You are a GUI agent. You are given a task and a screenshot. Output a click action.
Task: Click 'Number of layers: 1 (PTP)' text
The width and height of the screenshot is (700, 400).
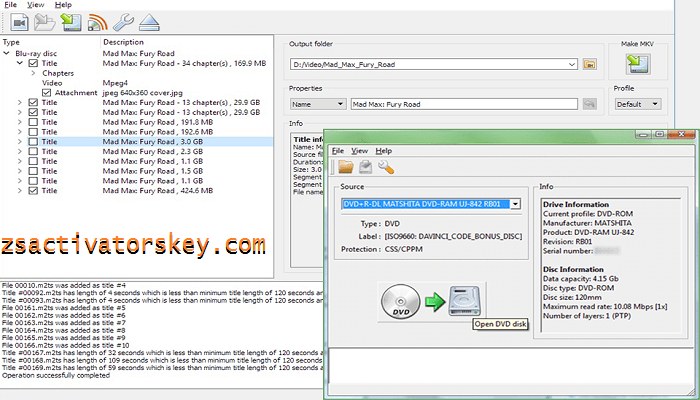[587, 316]
